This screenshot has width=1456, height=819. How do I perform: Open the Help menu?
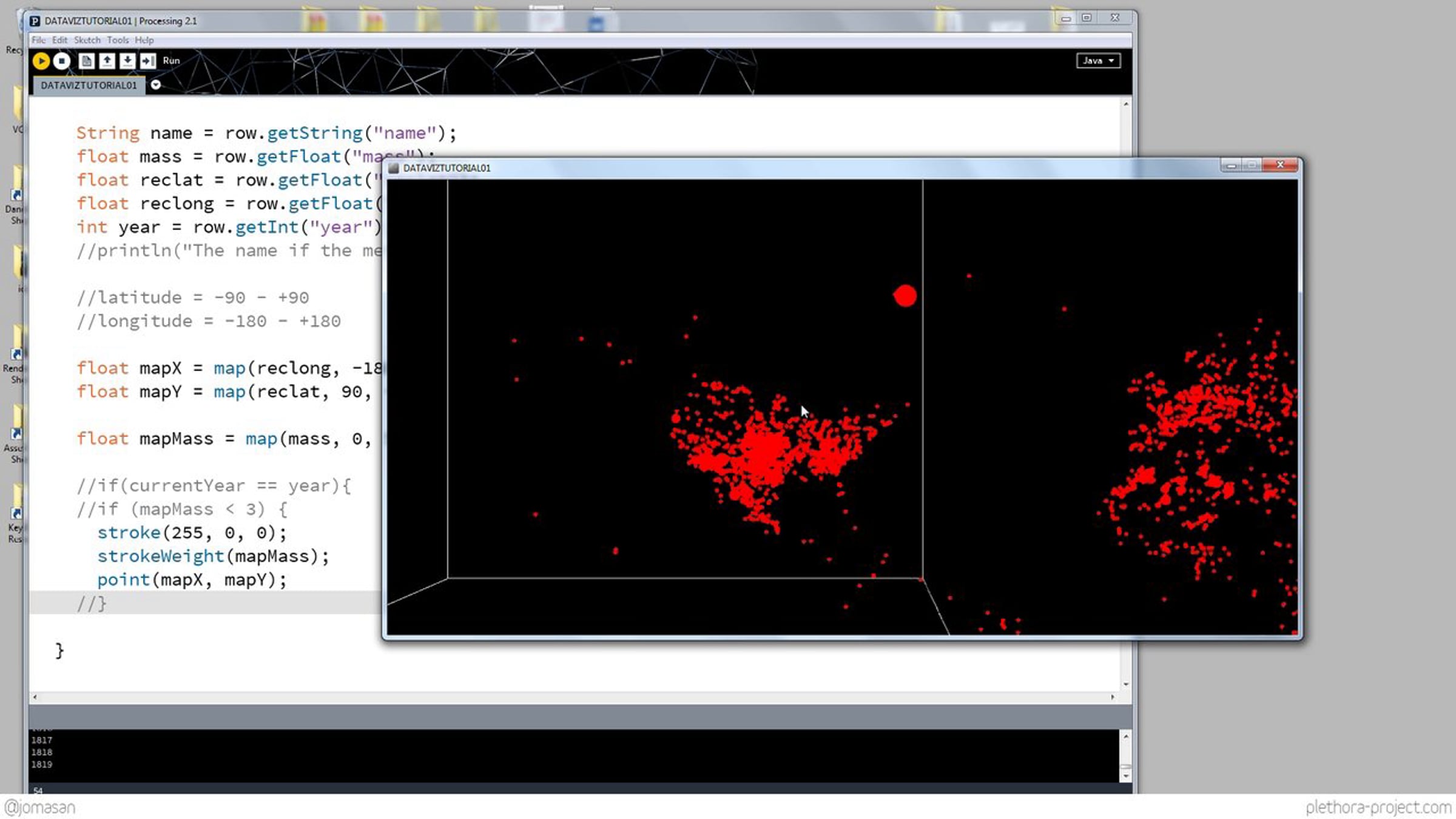(x=144, y=40)
